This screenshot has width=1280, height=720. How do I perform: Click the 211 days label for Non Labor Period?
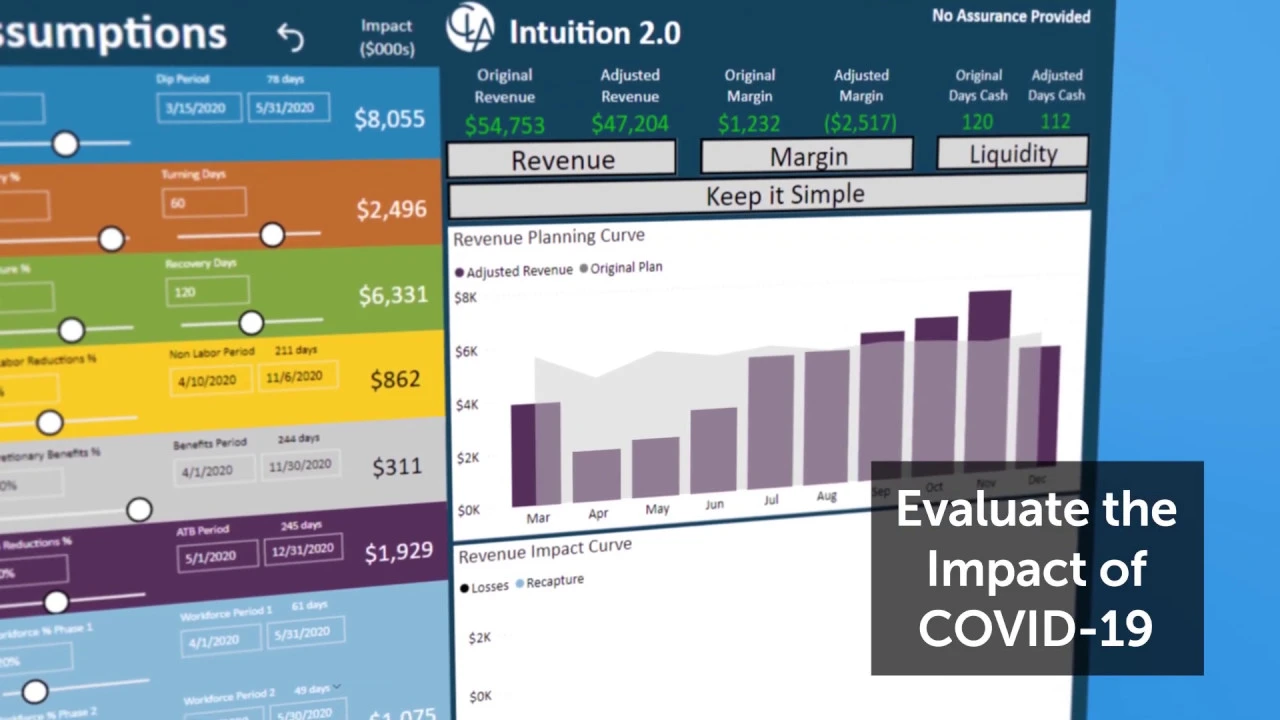[x=295, y=350]
